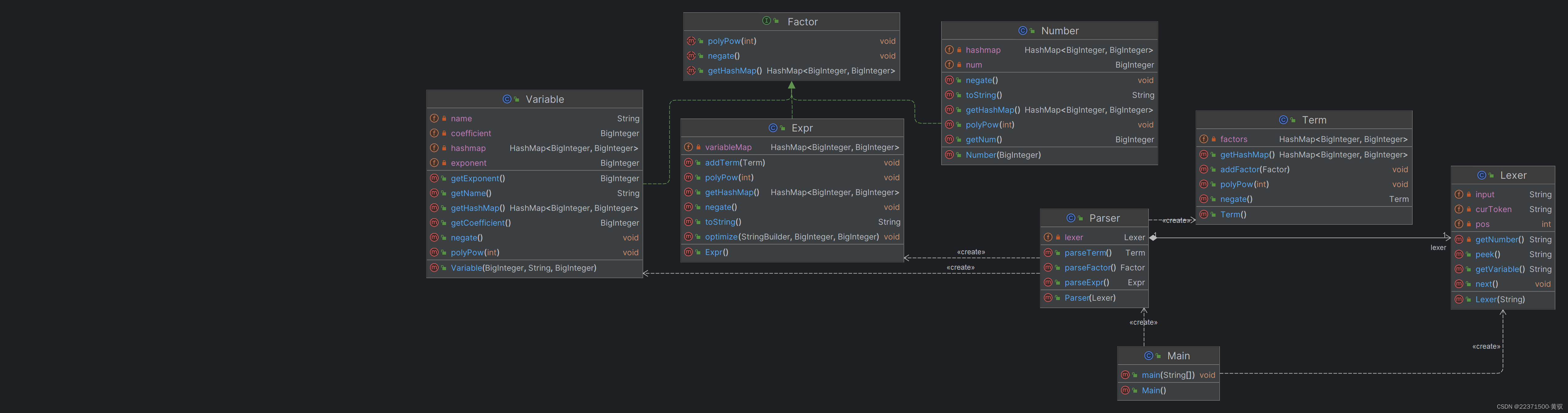Click the lock icon beside variableMap field

coord(698,147)
